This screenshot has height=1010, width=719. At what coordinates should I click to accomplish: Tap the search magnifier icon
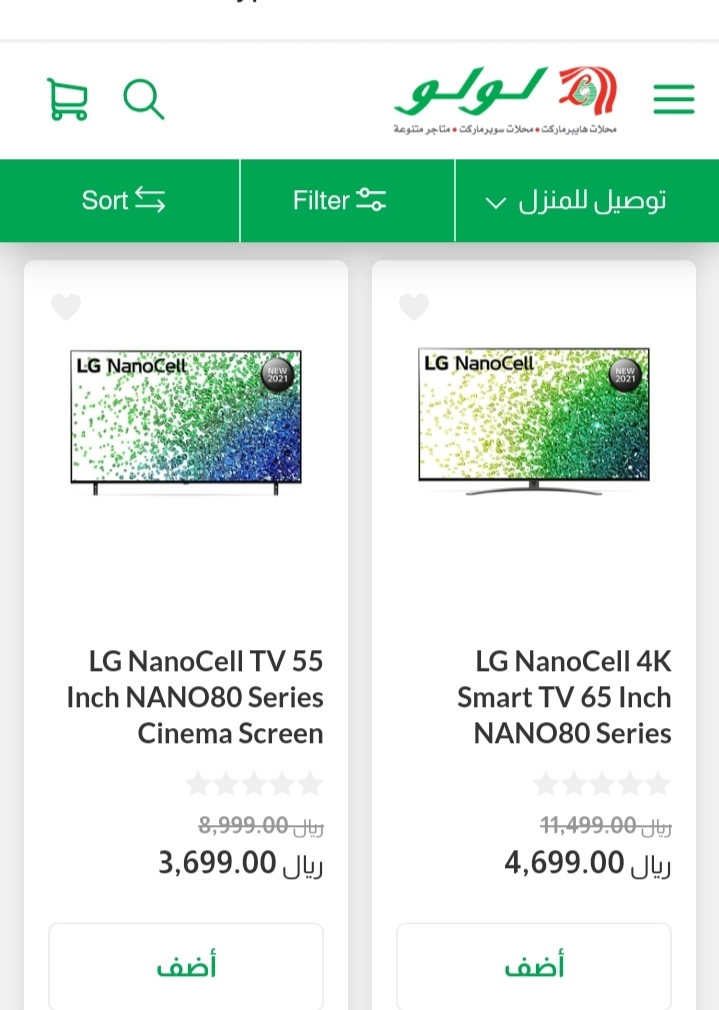(x=143, y=100)
